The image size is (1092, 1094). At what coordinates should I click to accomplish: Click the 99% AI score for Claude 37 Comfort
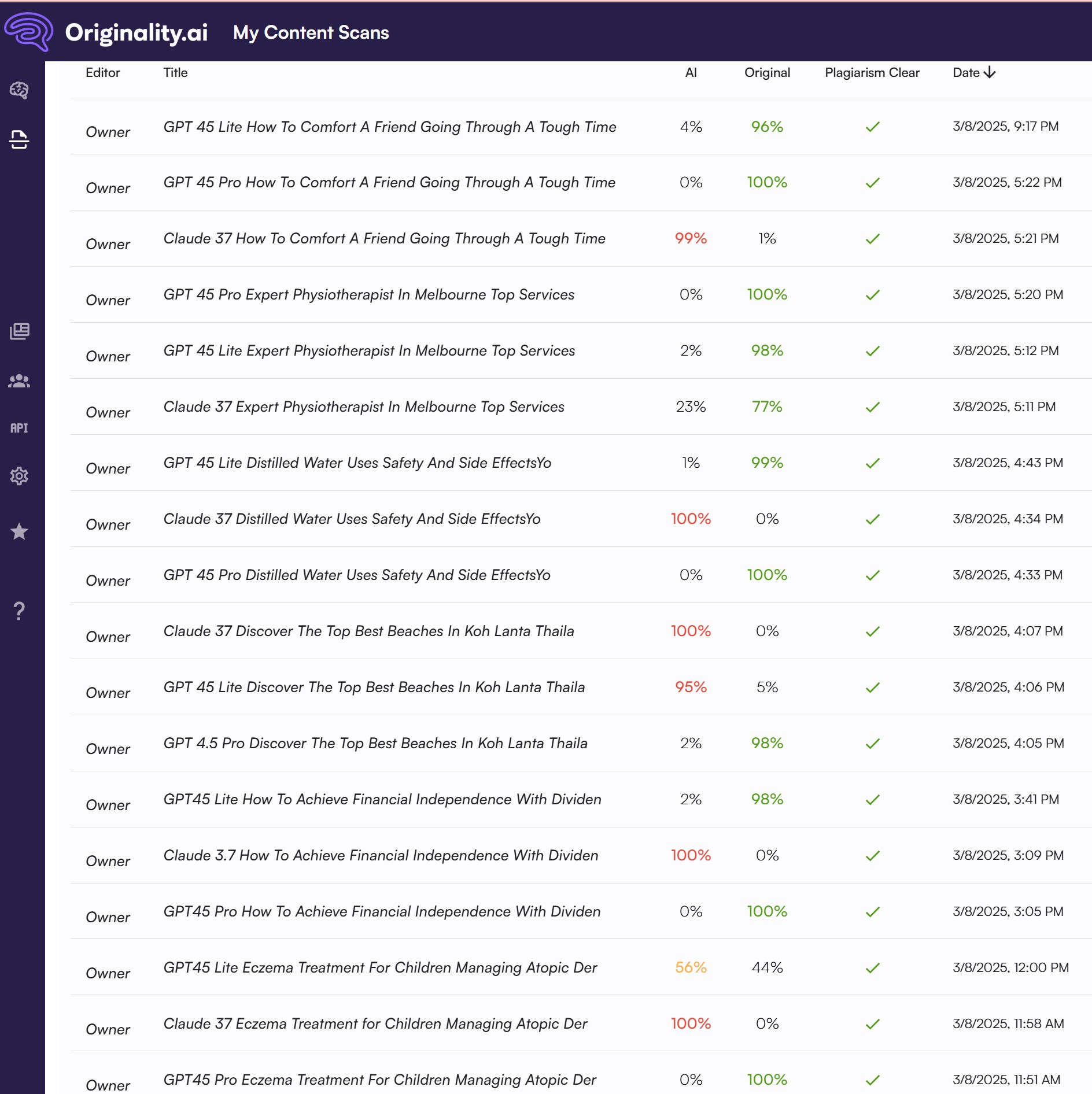coord(691,238)
